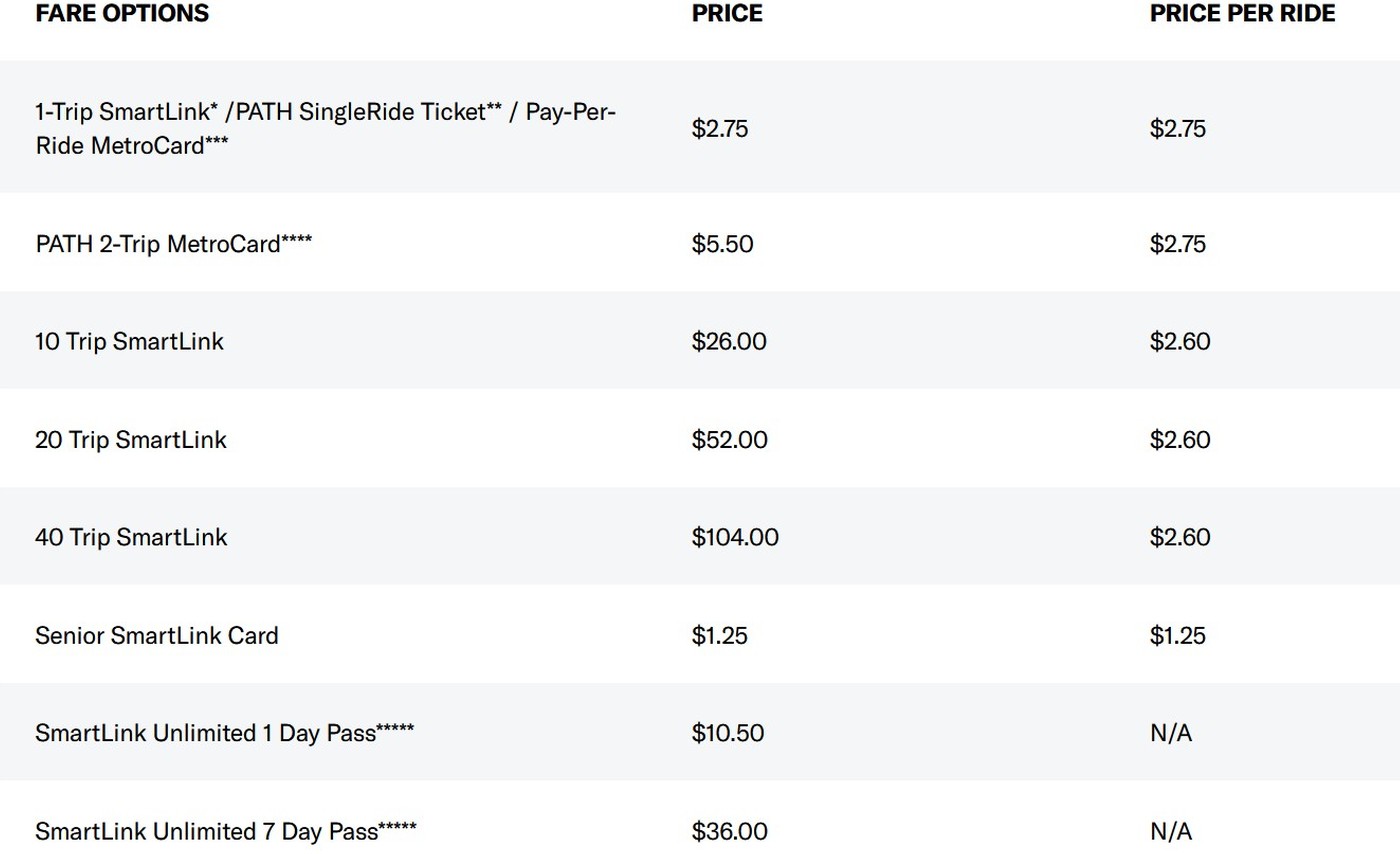Select the PATH 2-Trip MetroCard fare option
The width and height of the screenshot is (1400, 854).
pos(173,243)
